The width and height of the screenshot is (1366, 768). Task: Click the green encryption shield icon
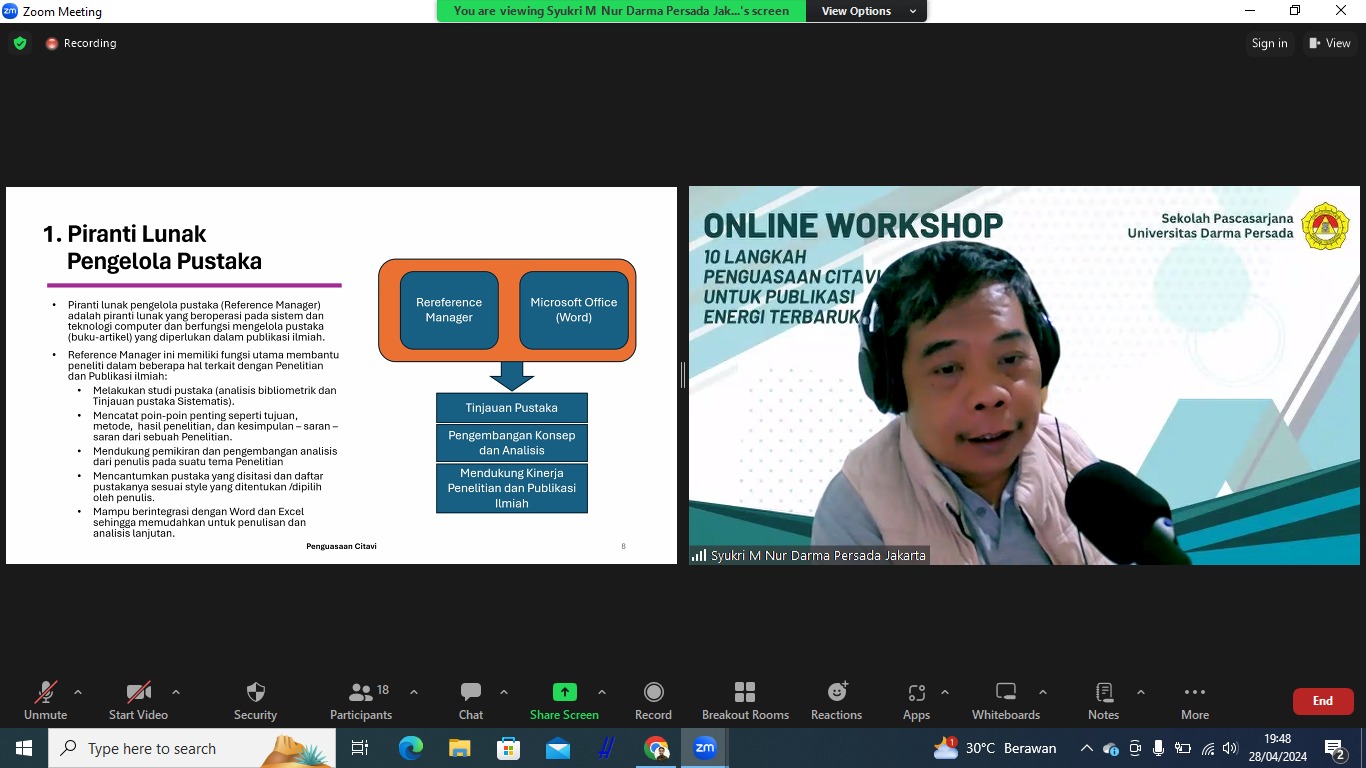[20, 43]
